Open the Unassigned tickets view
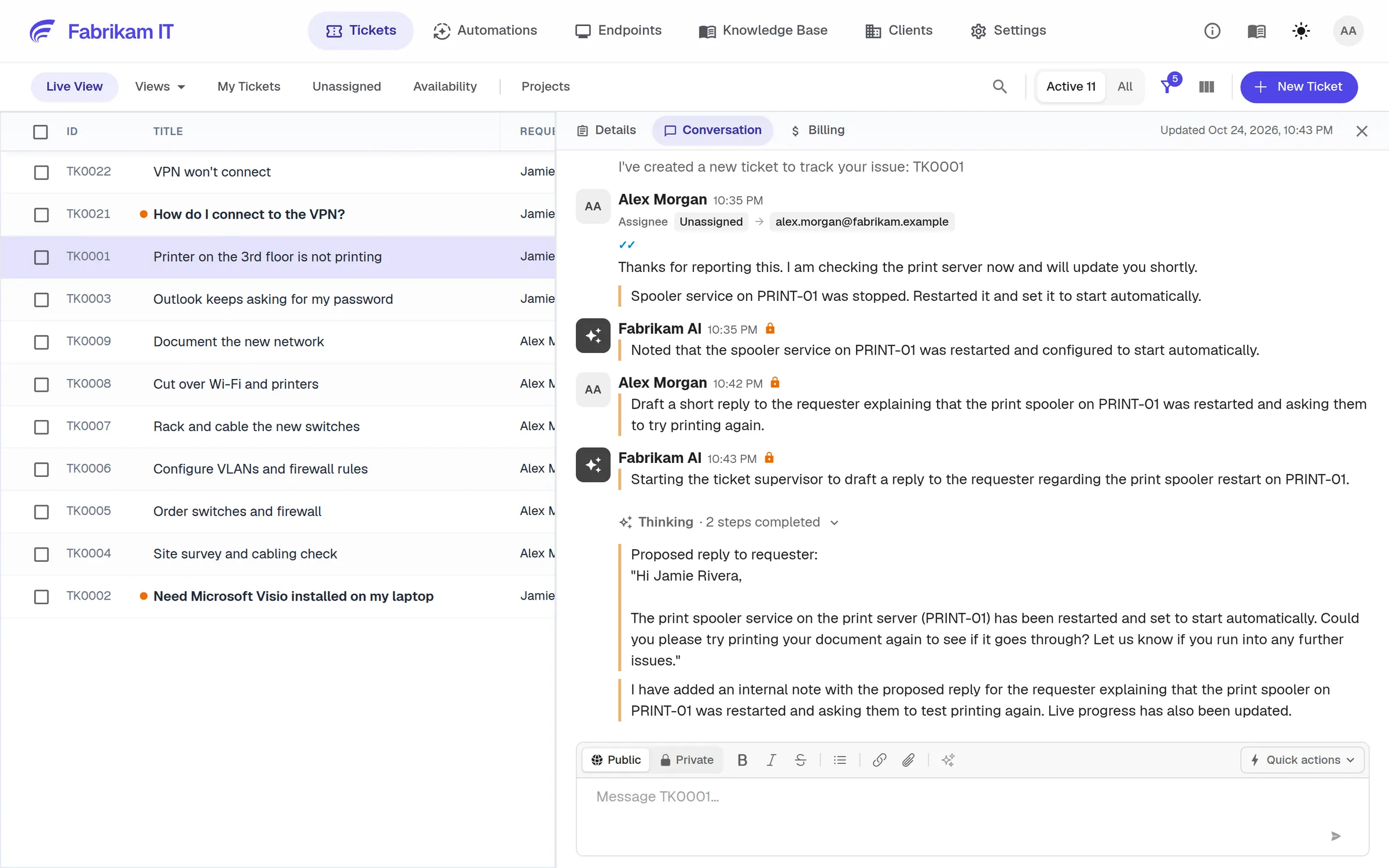1389x868 pixels. 347,87
